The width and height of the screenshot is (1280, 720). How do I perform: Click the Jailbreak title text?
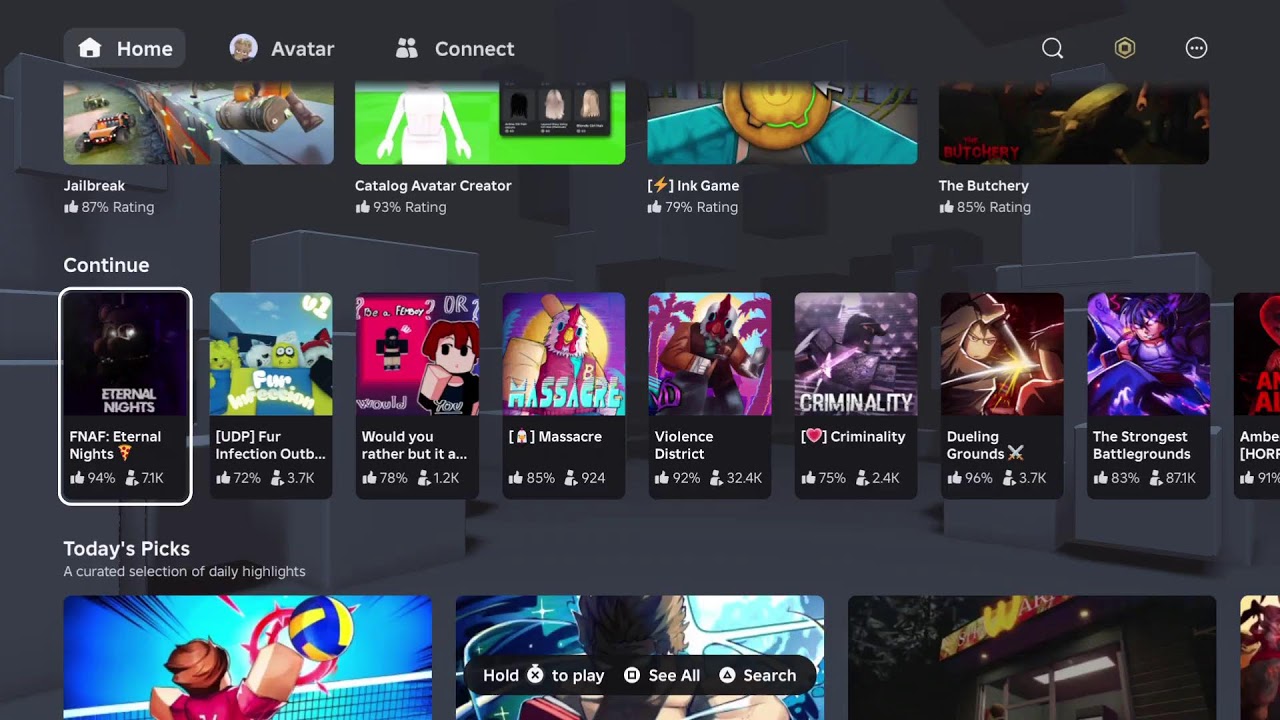94,185
